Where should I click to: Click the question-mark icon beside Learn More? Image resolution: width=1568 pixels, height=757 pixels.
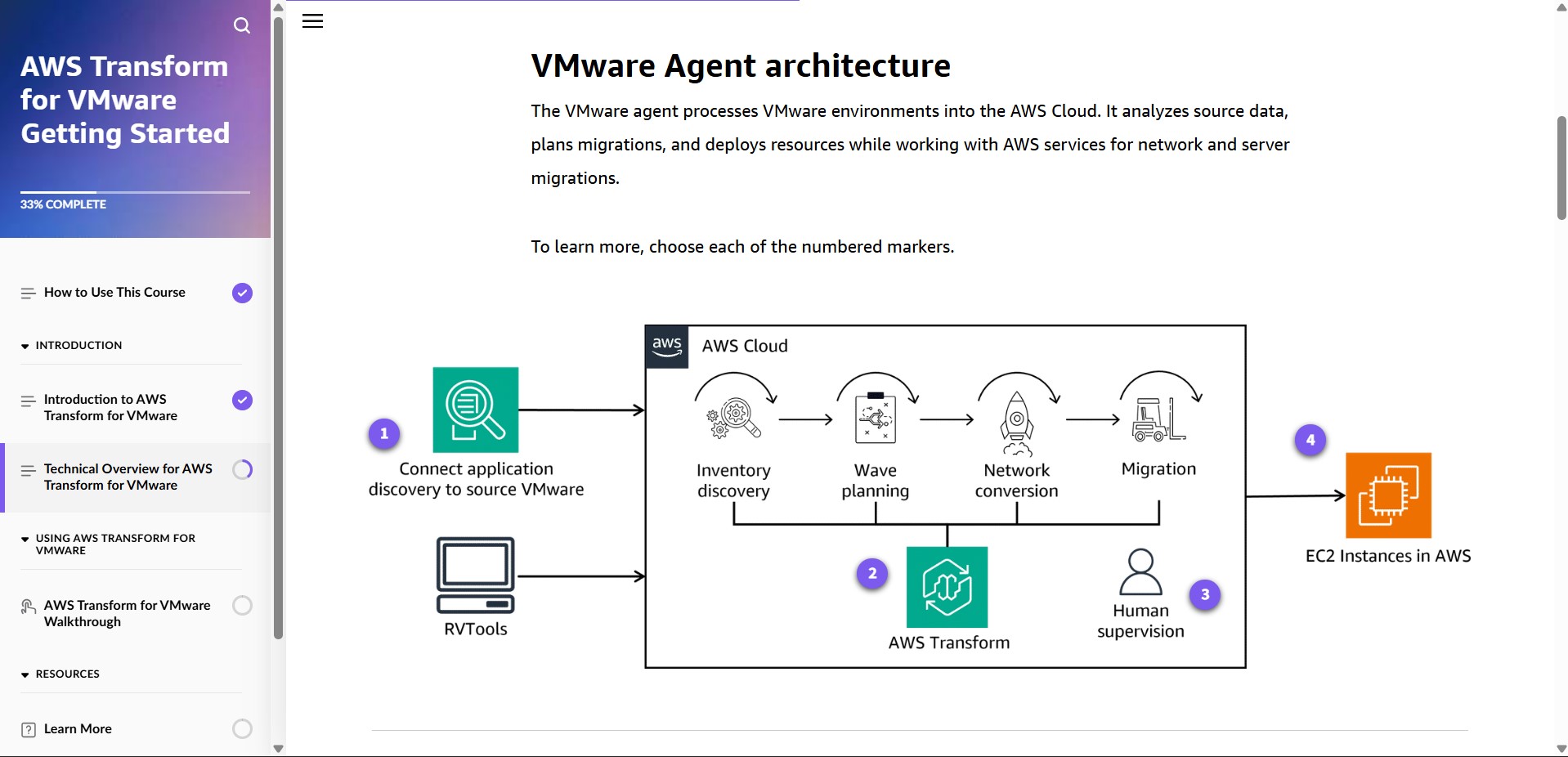pos(29,729)
